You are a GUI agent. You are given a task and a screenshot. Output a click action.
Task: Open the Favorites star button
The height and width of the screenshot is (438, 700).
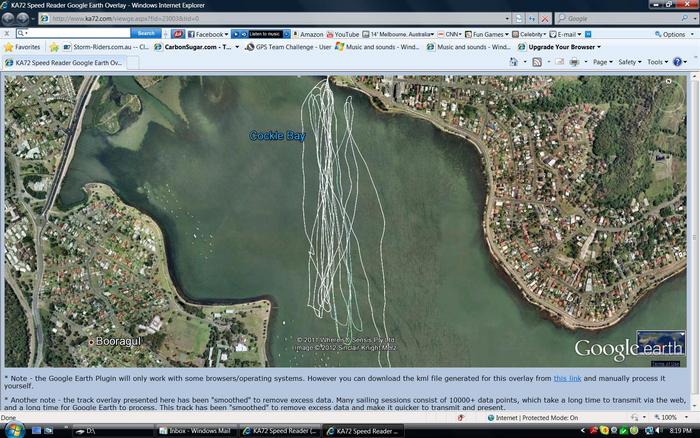pos(22,47)
